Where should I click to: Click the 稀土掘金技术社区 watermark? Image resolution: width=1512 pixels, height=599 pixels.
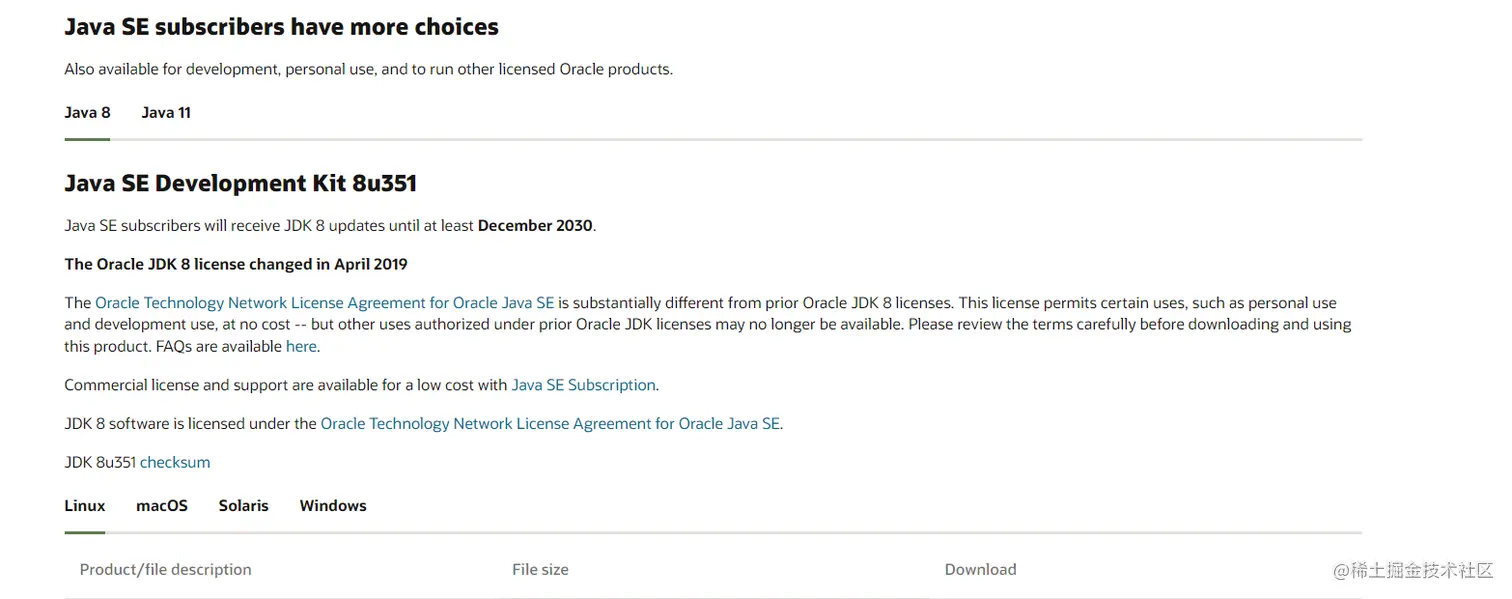coord(1412,570)
